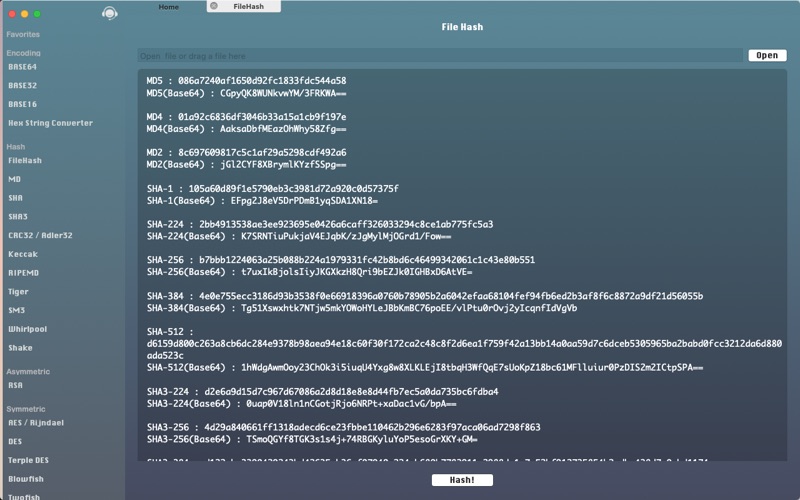
Task: Open DES in the sidebar
Action: pos(15,441)
